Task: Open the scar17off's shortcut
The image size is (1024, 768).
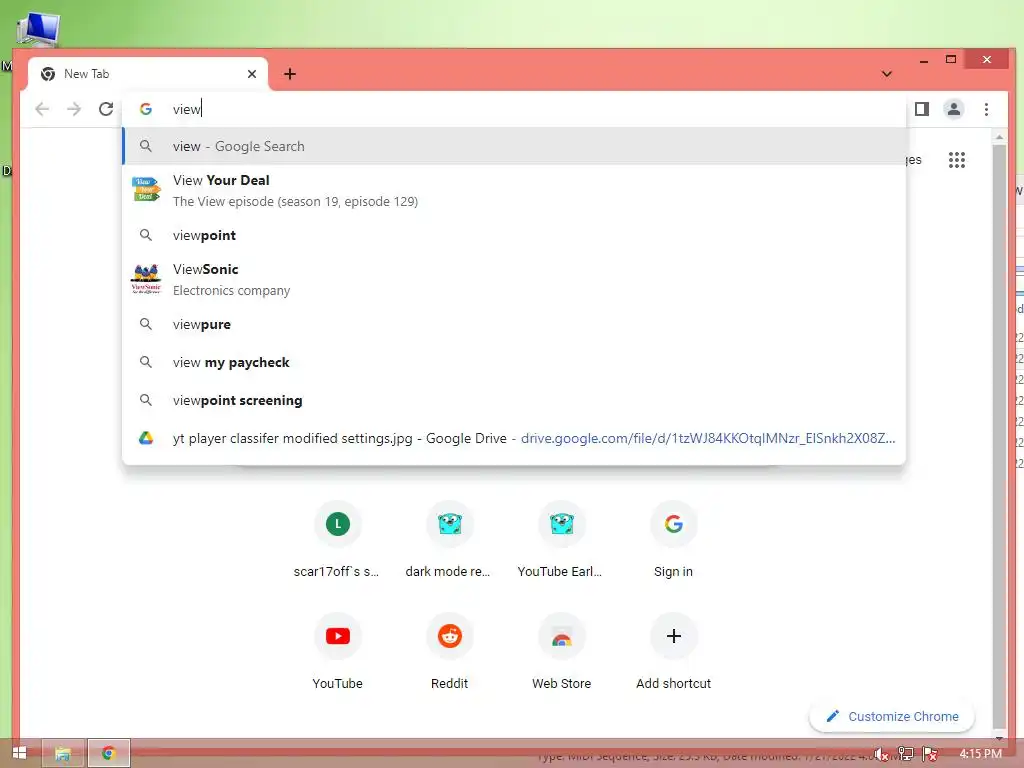Action: 337,539
